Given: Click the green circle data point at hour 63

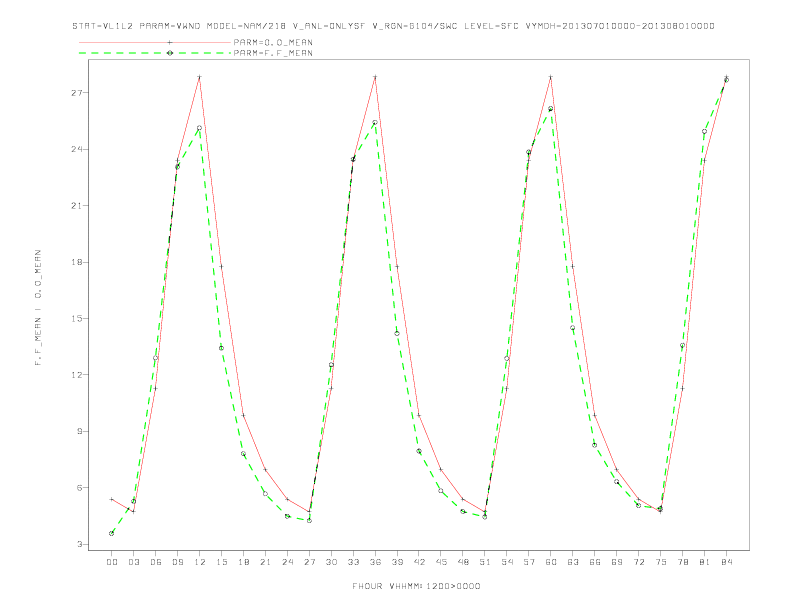Looking at the screenshot, I should pyautogui.click(x=573, y=328).
